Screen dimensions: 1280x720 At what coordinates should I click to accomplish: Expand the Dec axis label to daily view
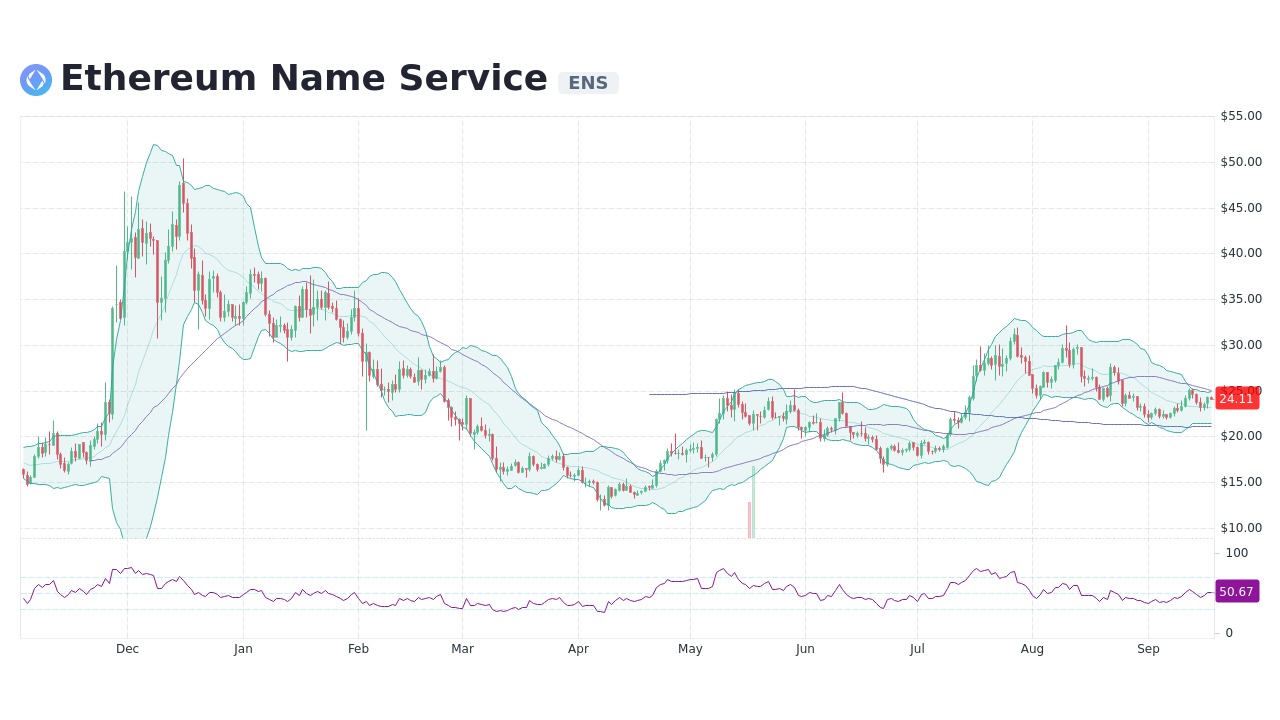[127, 648]
